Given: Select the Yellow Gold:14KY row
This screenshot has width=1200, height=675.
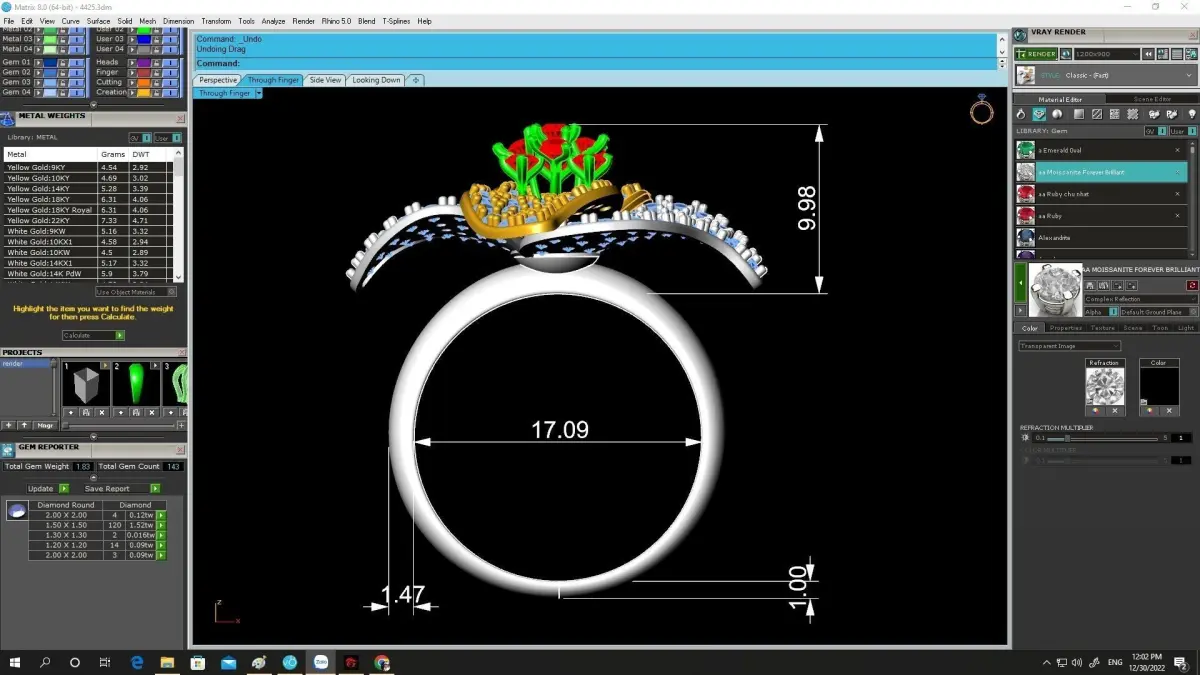Looking at the screenshot, I should 88,188.
